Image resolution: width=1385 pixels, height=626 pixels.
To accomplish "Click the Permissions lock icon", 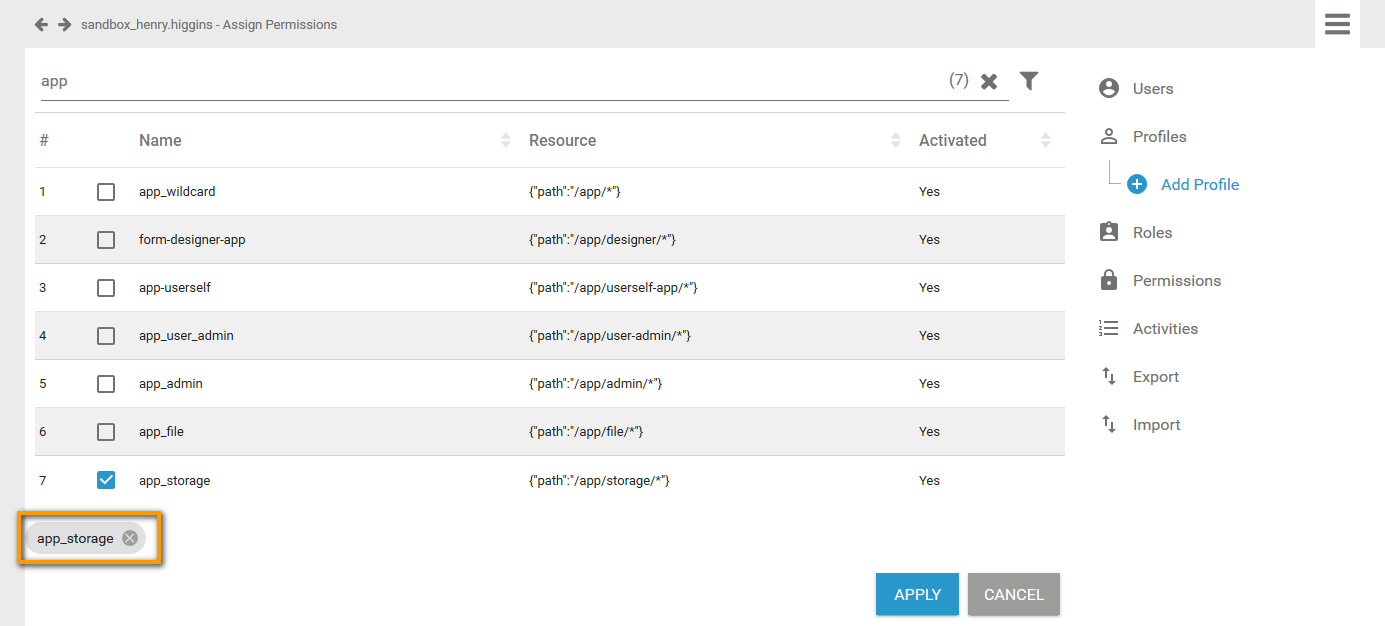I will 1108,280.
